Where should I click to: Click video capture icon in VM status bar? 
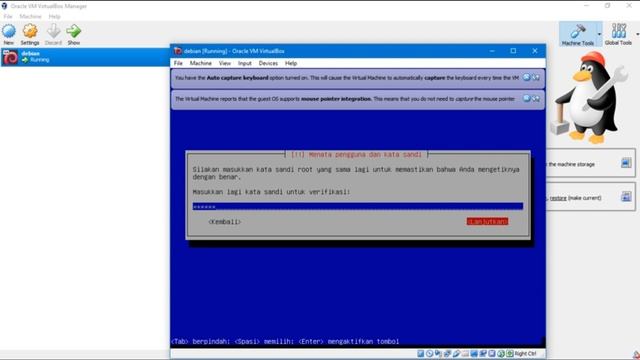483,353
